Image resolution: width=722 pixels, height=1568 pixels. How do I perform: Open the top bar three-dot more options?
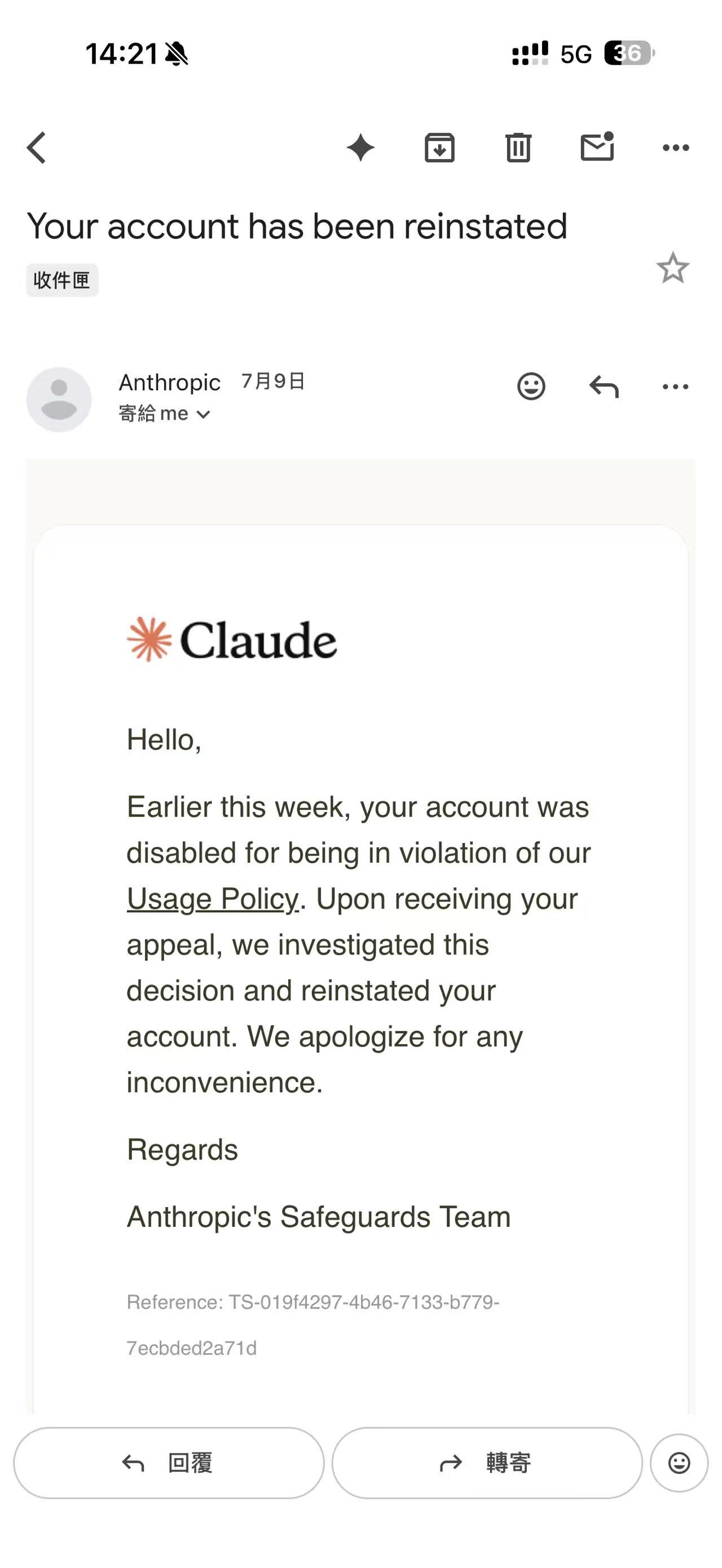tap(676, 148)
